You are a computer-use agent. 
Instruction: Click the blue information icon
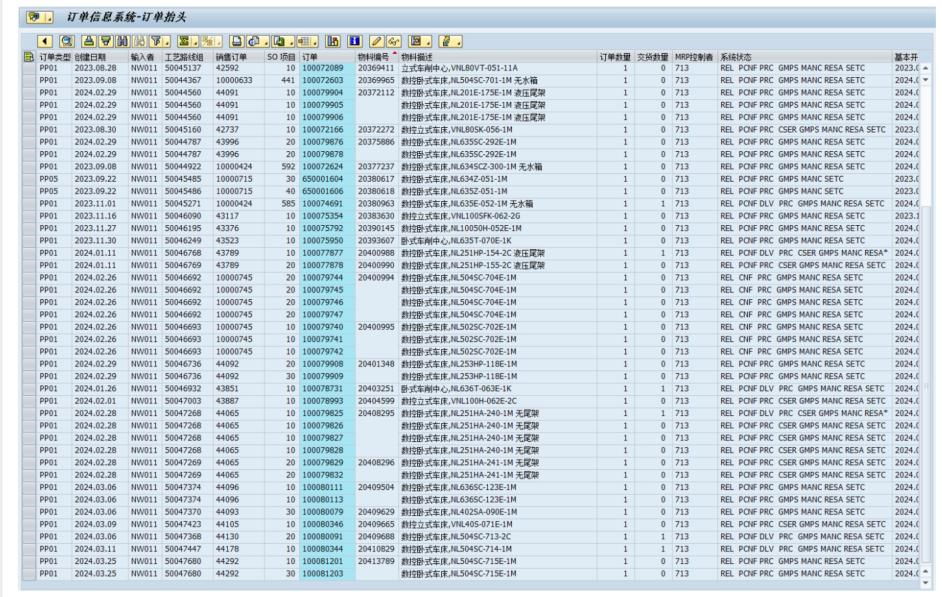353,41
